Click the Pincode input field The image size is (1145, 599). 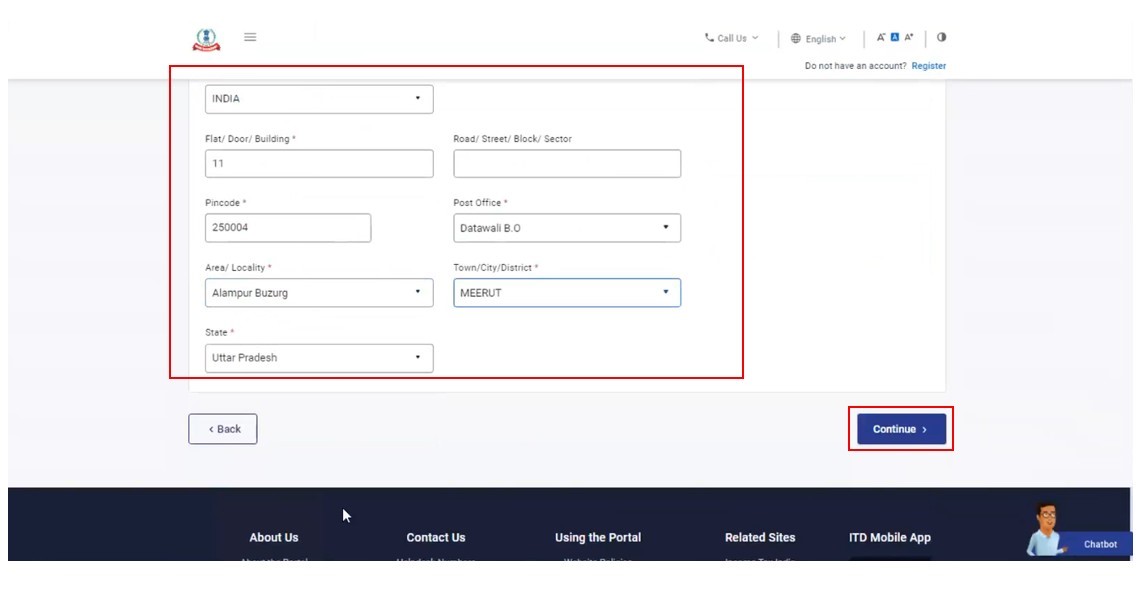pos(288,228)
